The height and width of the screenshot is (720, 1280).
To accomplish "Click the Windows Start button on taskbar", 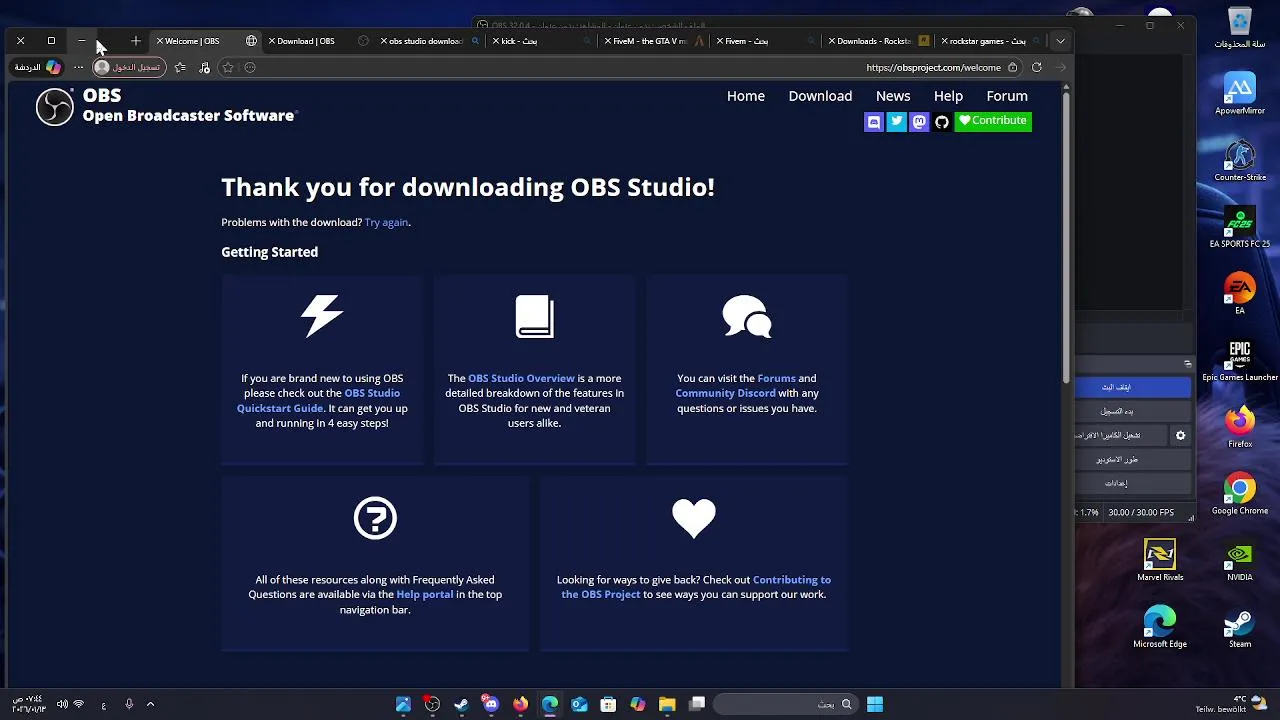I will click(875, 704).
